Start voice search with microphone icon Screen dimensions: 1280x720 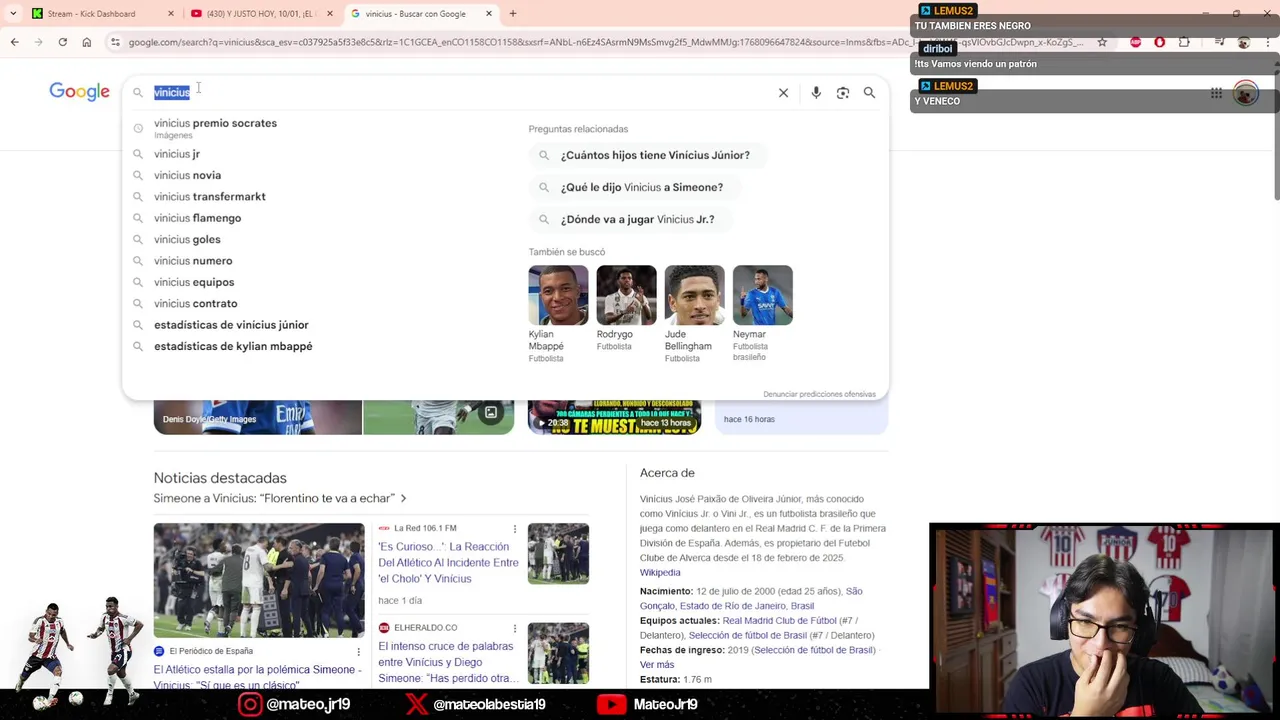click(x=816, y=93)
